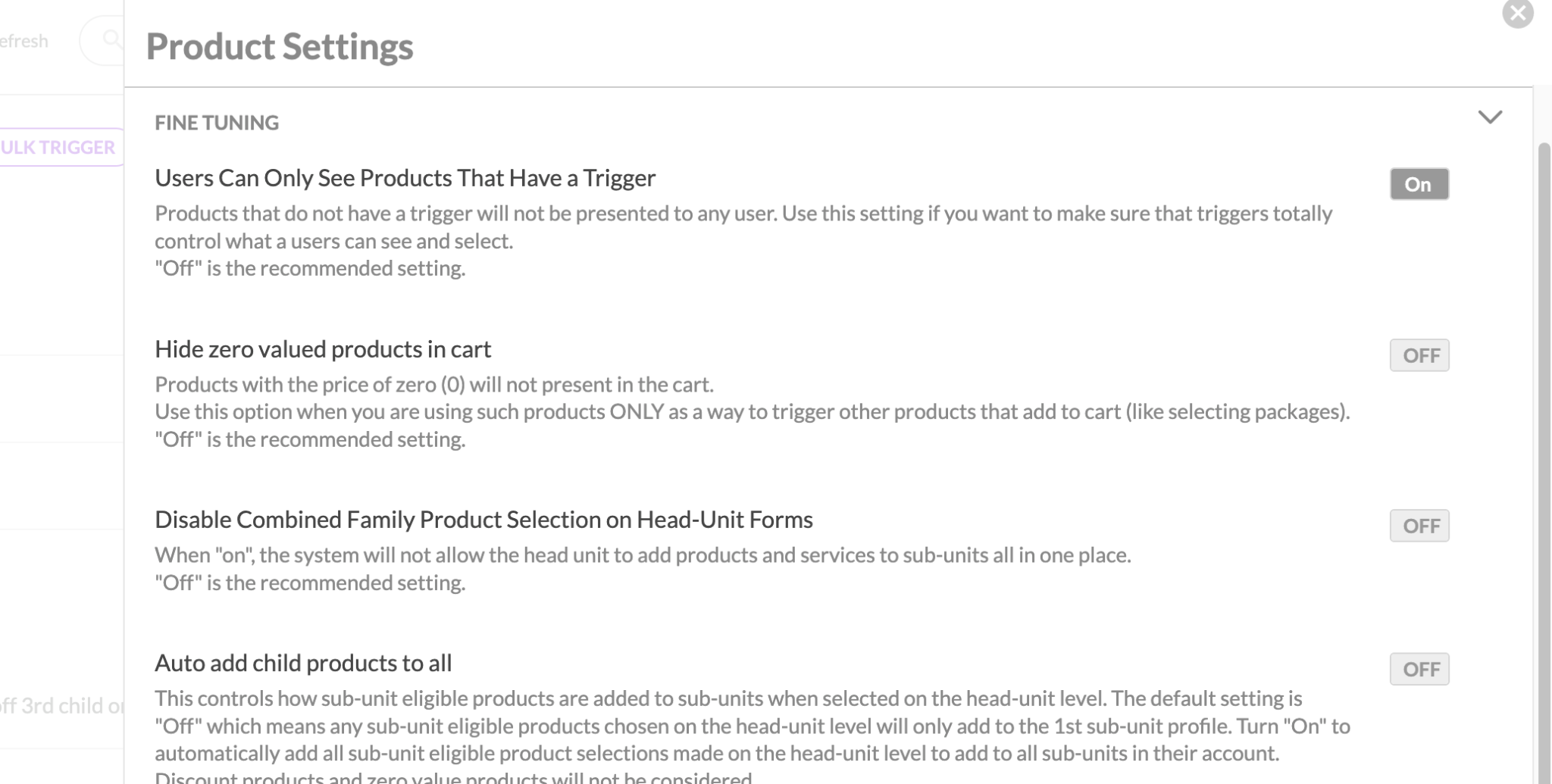The image size is (1552, 784).
Task: Click the vertical scrollbar of settings panel
Action: point(1544,462)
